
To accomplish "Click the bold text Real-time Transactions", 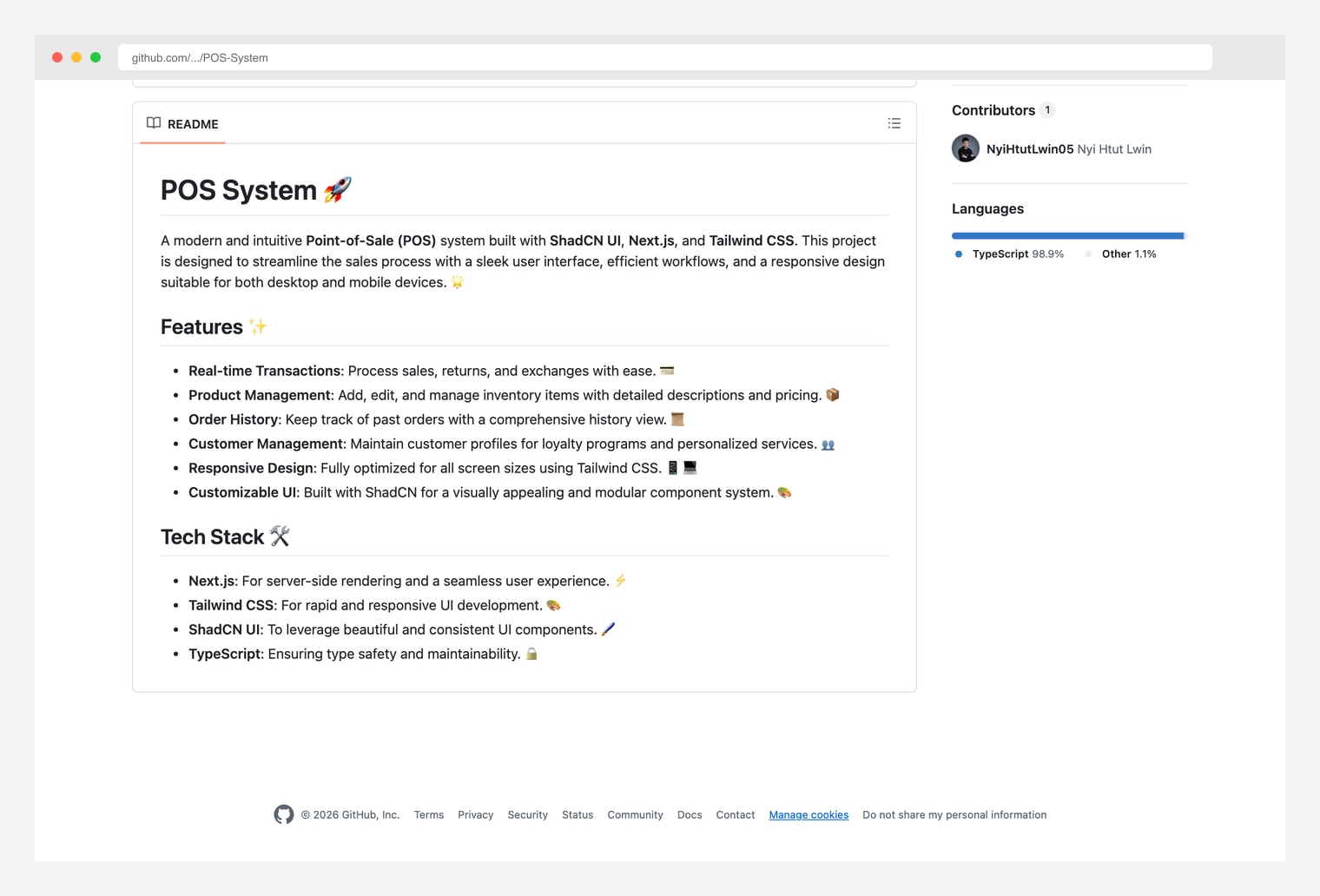I will 264,371.
